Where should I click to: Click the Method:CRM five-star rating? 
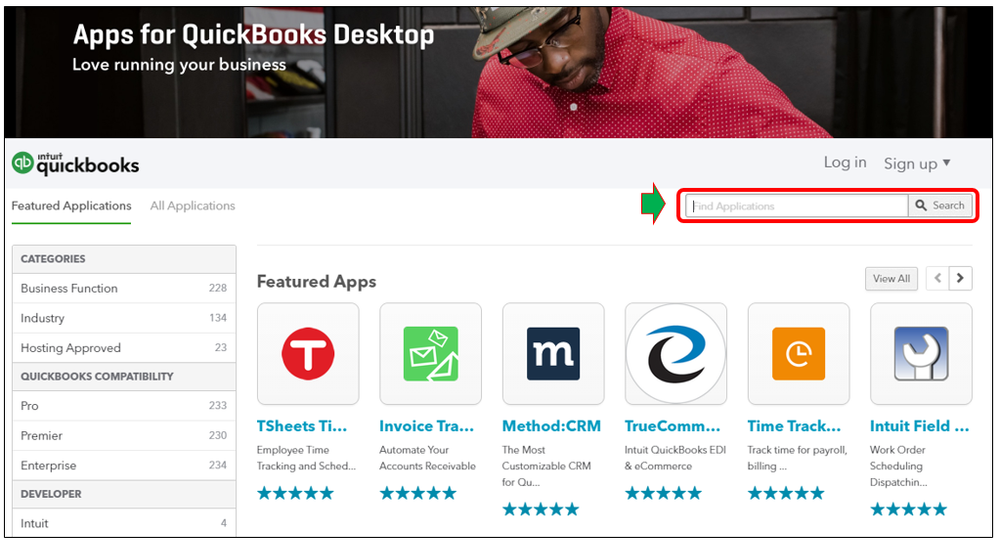pos(540,510)
